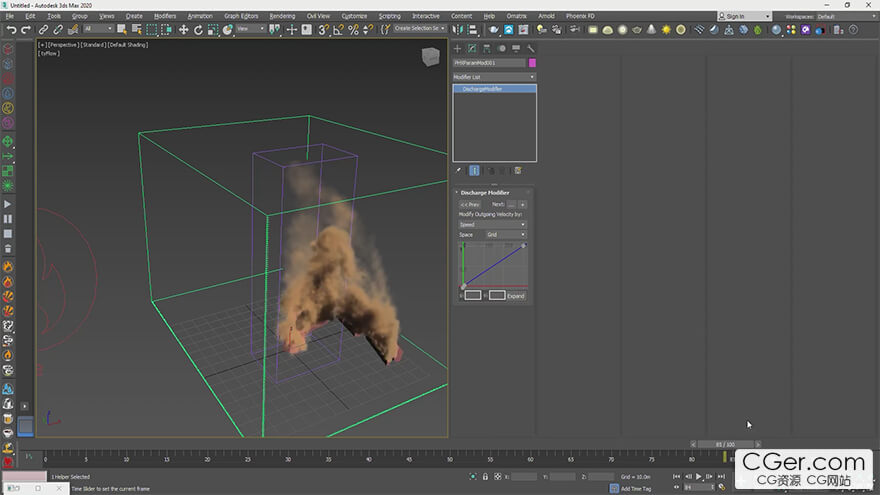The image size is (880, 495).
Task: Click the Undo arrow in main toolbar
Action: pyautogui.click(x=11, y=30)
